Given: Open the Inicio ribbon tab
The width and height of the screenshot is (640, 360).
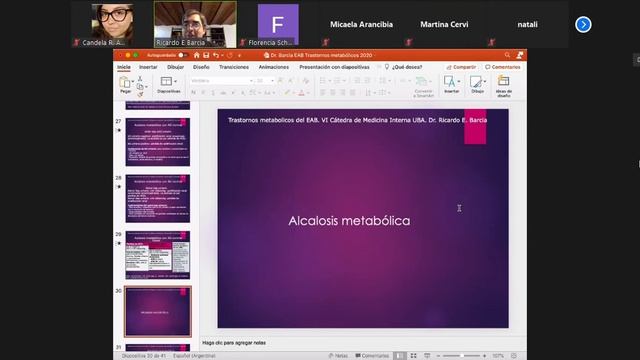Looking at the screenshot, I should [124, 67].
